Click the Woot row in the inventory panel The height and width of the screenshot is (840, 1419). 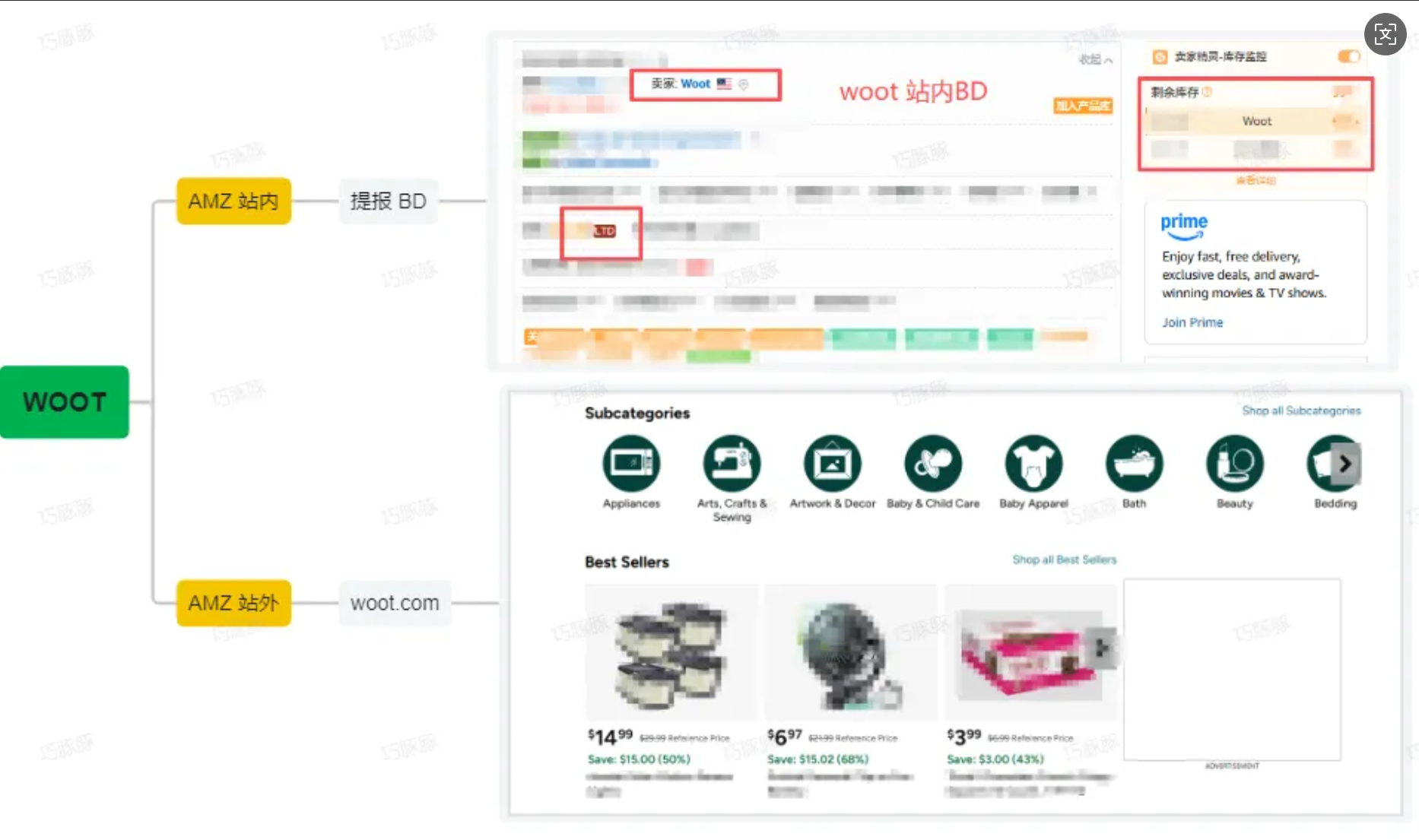[x=1255, y=121]
